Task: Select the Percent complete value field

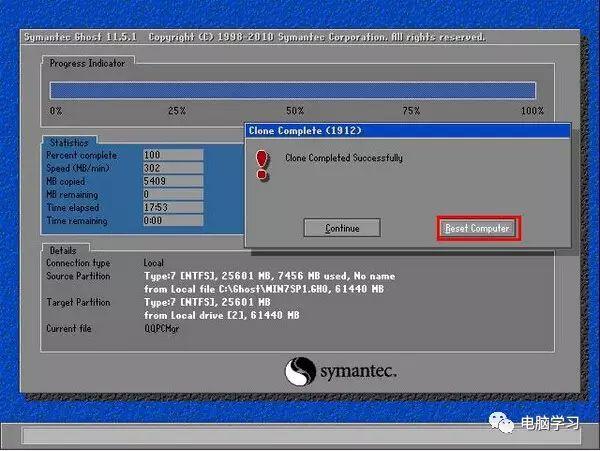Action: [172, 155]
